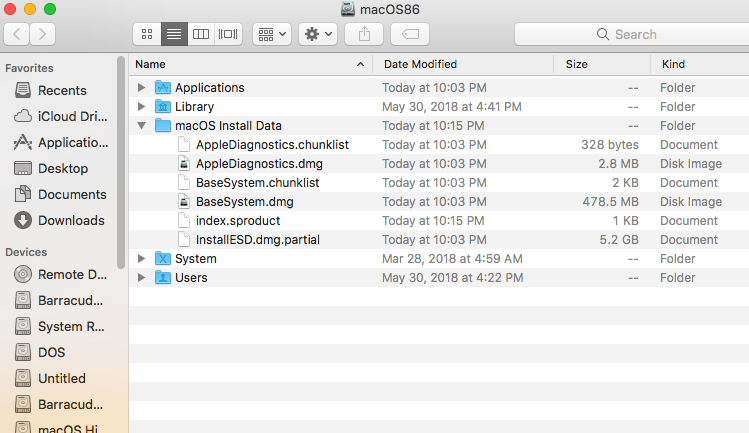Click the Share toolbar button
Screen dimensions: 749x433
[364, 34]
